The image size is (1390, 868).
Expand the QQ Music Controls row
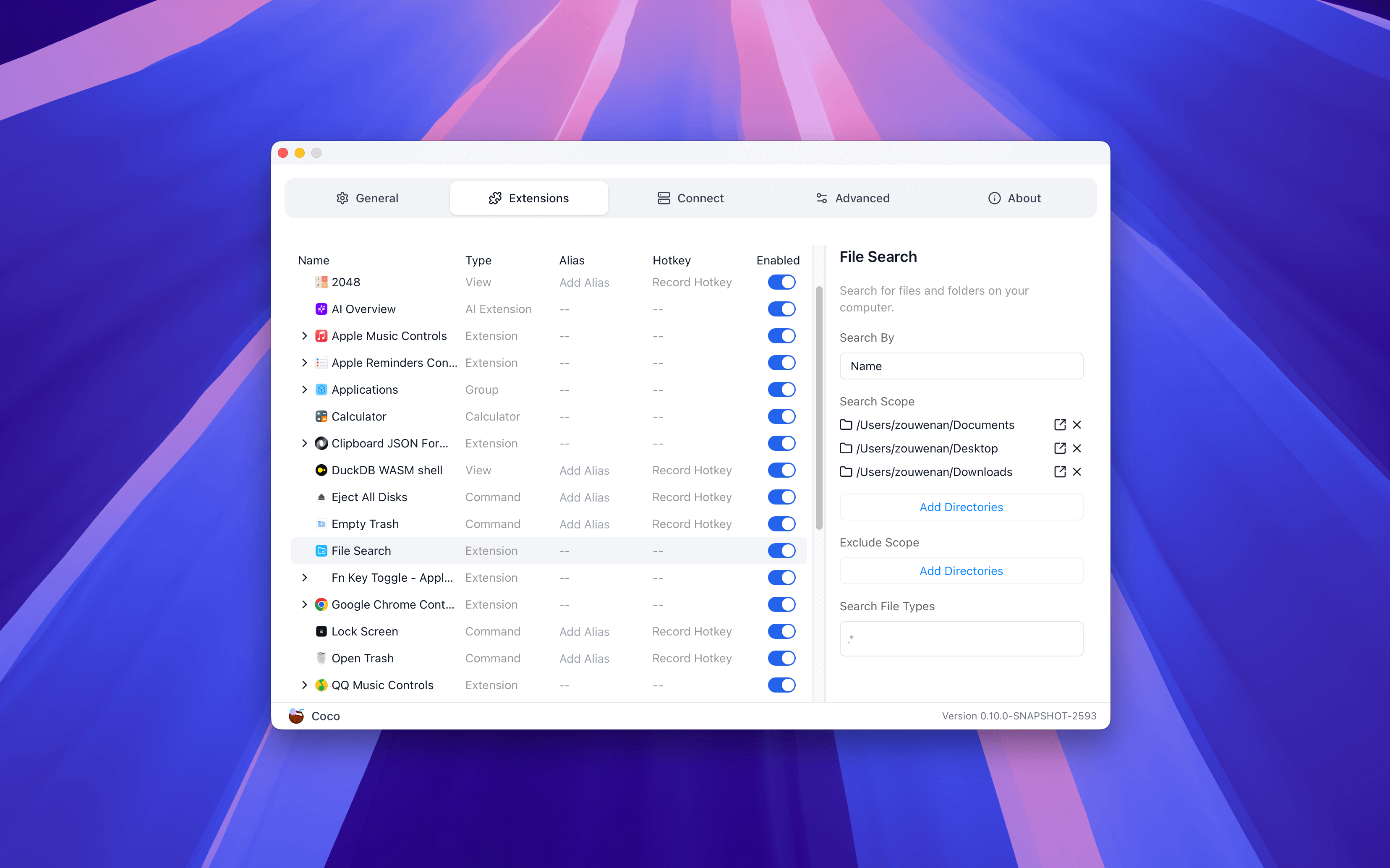click(304, 685)
